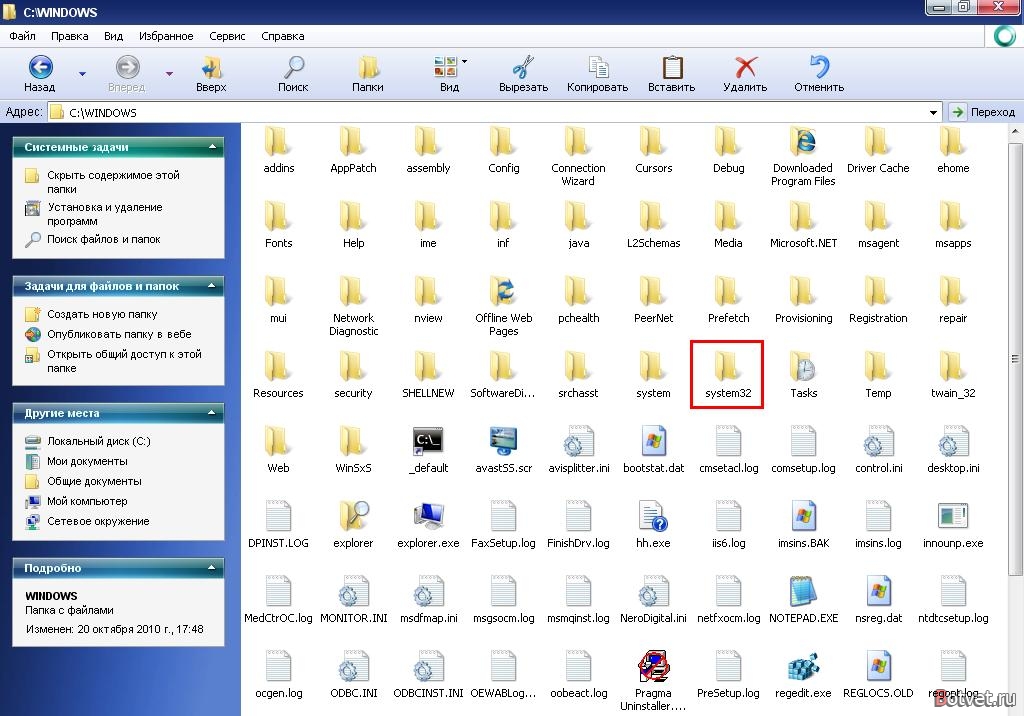Open Сетевое окружение link
Image resolution: width=1024 pixels, height=716 pixels.
pos(98,521)
